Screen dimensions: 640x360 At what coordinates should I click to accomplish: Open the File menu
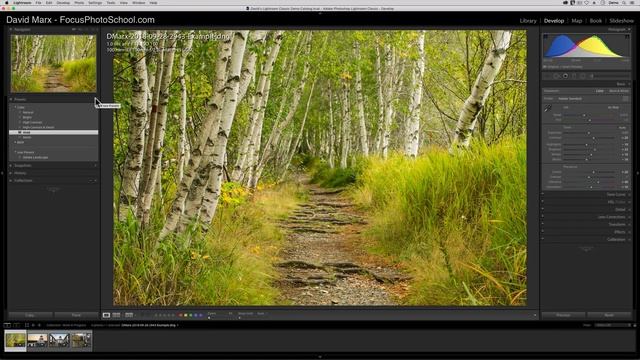38,3
